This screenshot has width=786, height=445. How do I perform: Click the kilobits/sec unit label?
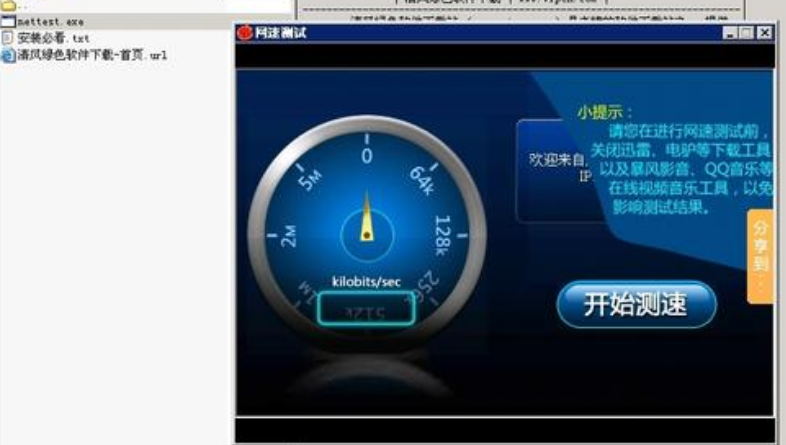point(366,282)
